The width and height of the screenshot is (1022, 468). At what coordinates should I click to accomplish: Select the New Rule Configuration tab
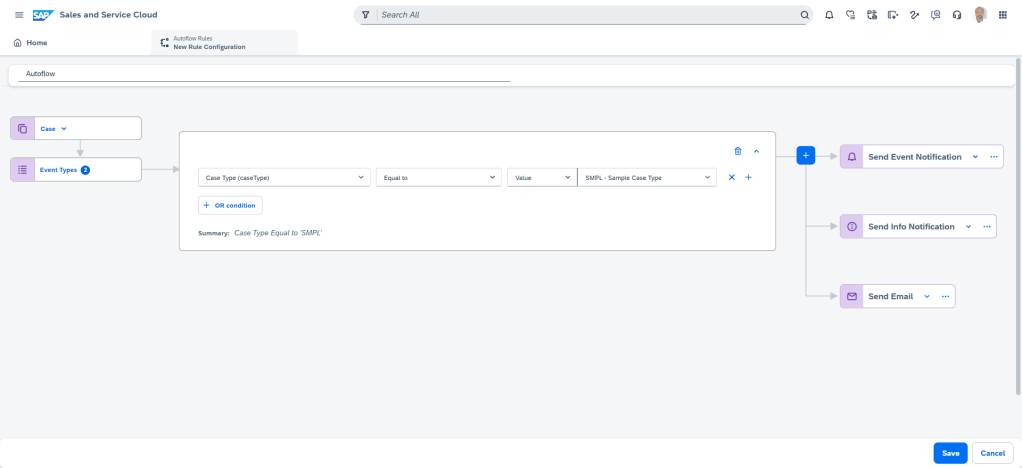225,42
